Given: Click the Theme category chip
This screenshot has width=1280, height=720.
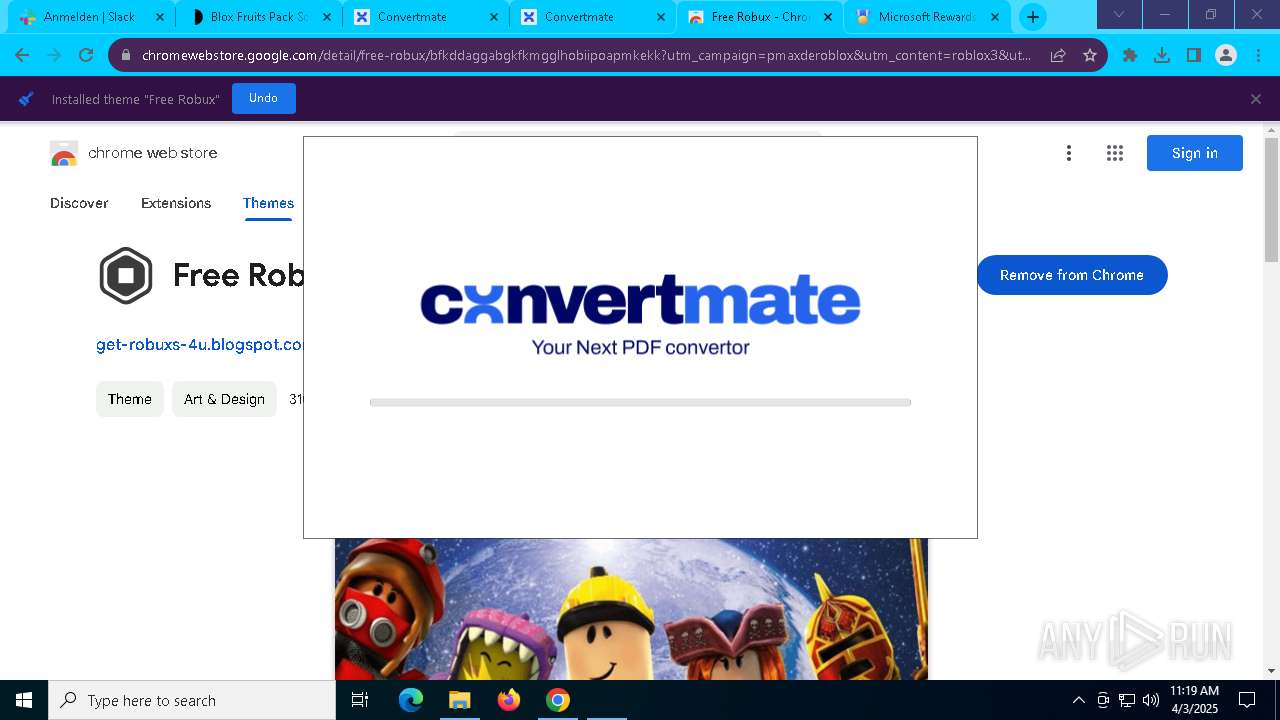Looking at the screenshot, I should (130, 399).
